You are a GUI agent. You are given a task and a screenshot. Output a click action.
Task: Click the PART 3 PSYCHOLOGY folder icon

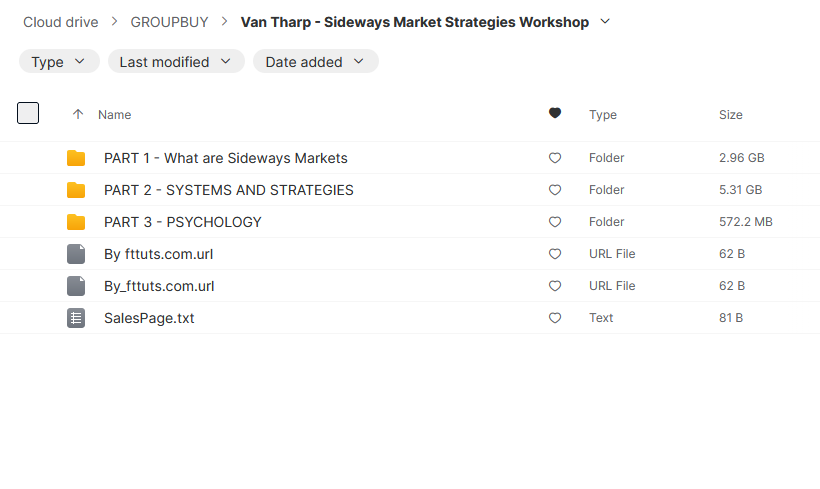click(76, 222)
